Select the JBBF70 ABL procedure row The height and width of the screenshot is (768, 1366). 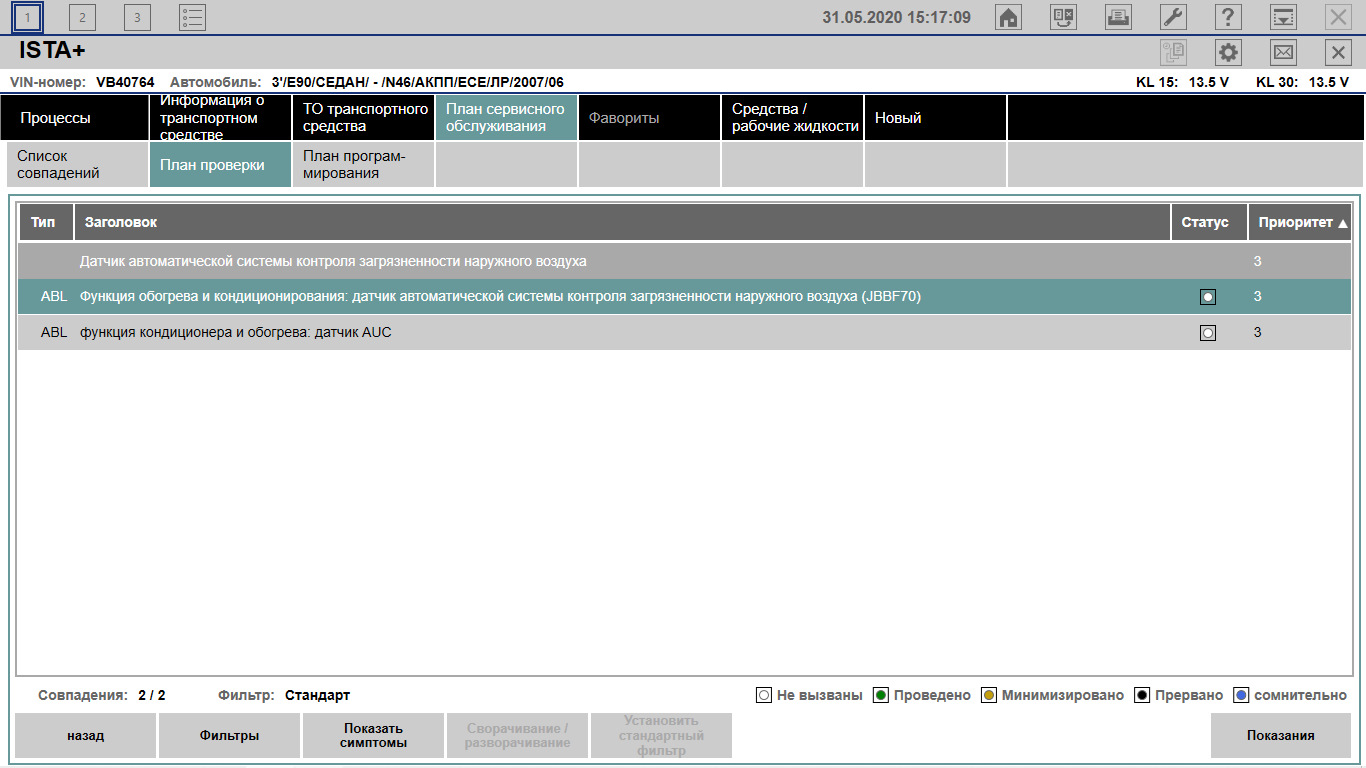click(685, 297)
